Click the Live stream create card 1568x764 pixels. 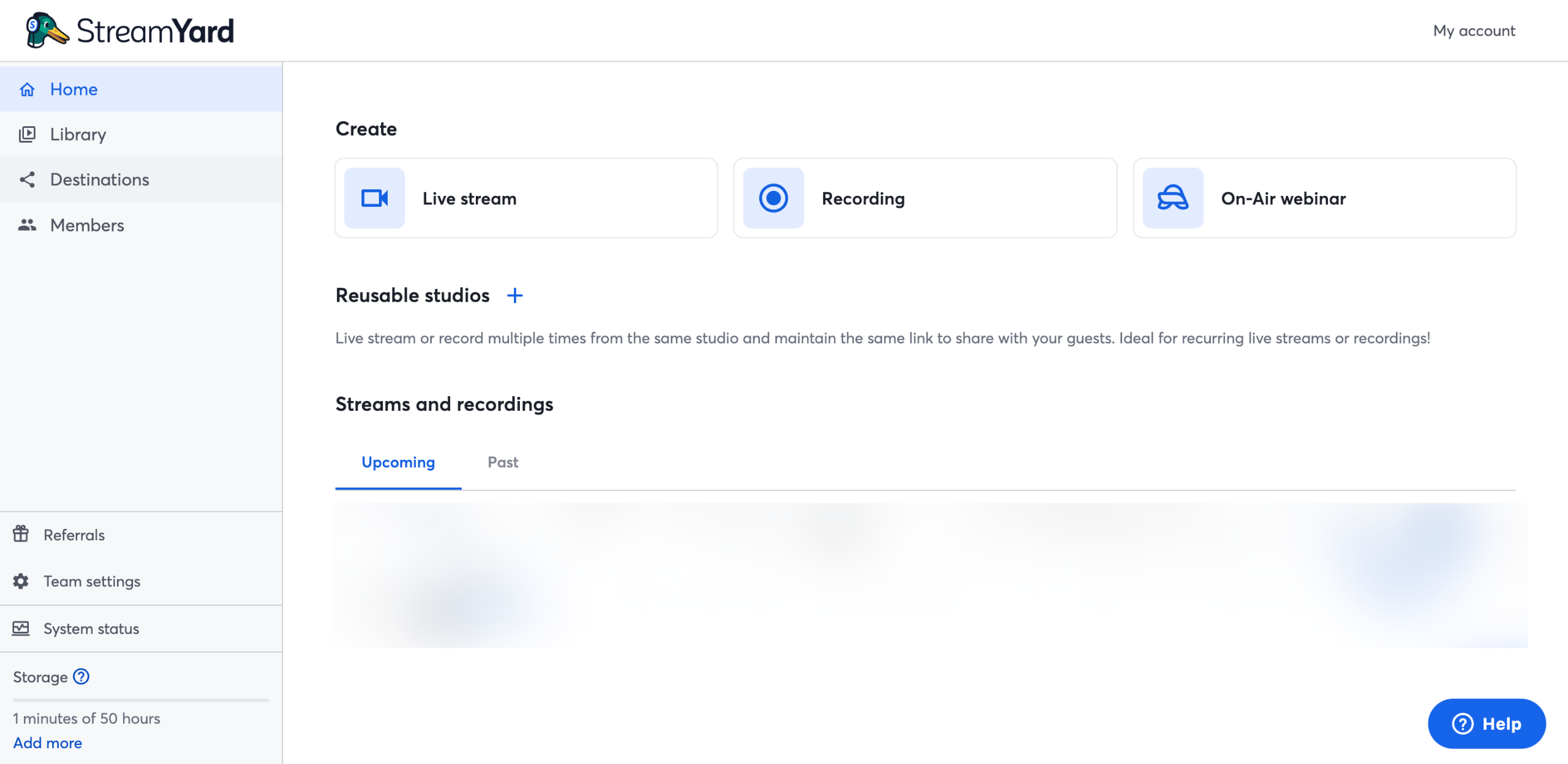tap(526, 198)
